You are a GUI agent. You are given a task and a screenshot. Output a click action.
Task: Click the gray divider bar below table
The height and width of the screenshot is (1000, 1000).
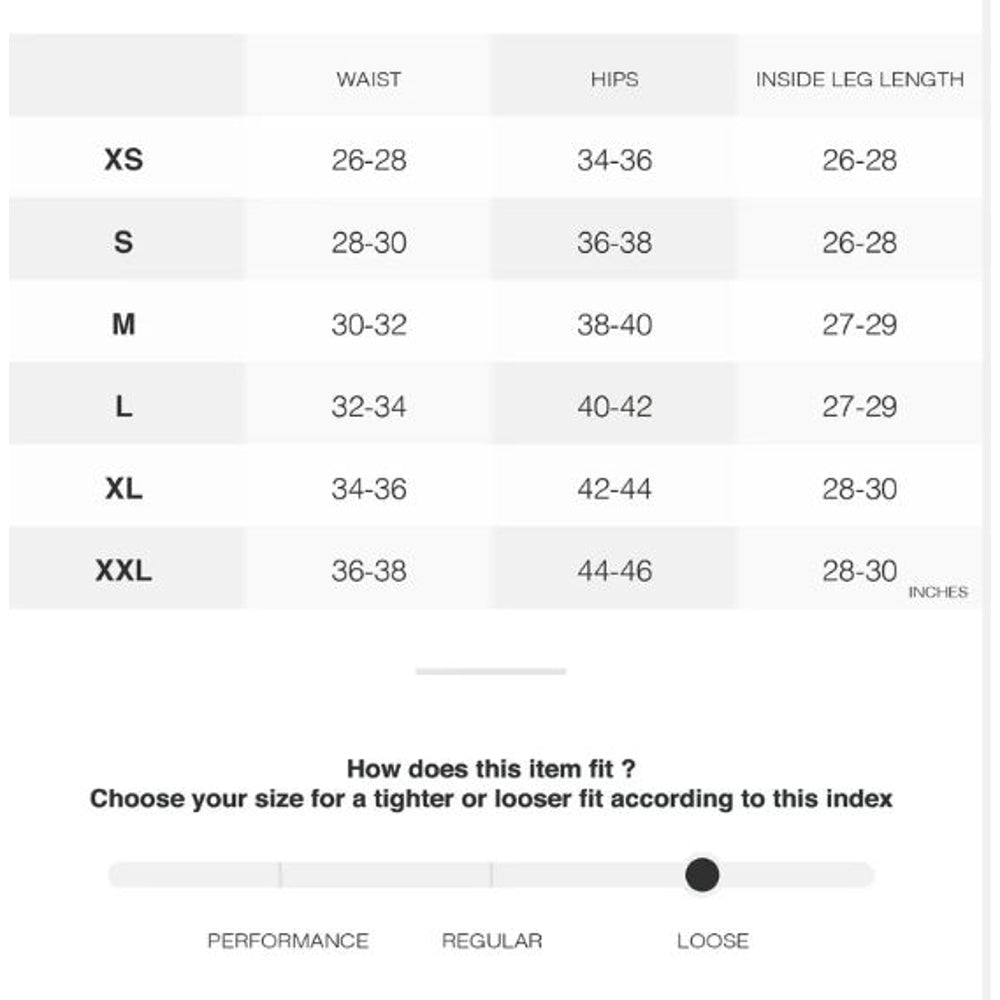pos(491,671)
